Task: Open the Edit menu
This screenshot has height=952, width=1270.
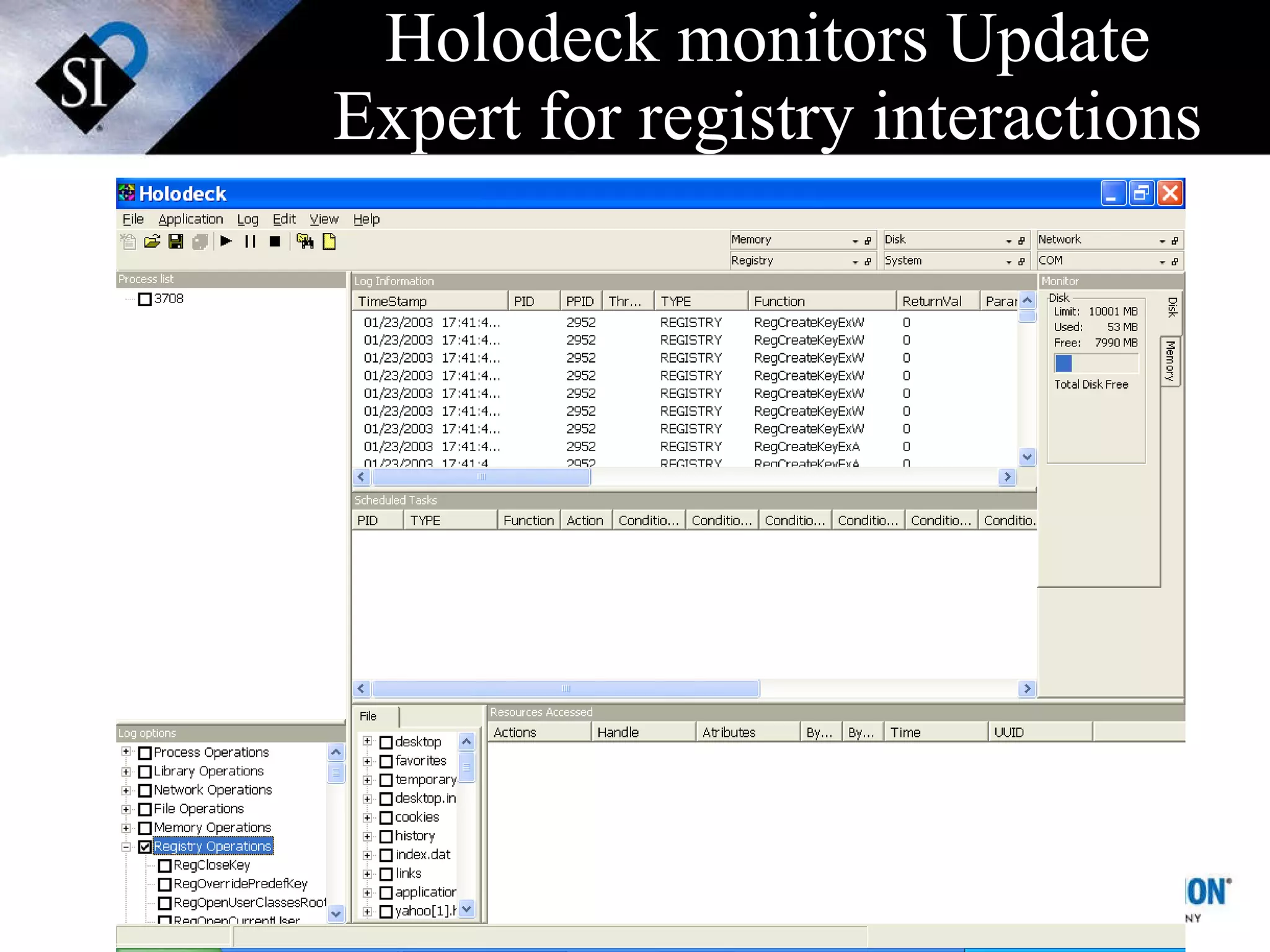Action: pyautogui.click(x=284, y=219)
